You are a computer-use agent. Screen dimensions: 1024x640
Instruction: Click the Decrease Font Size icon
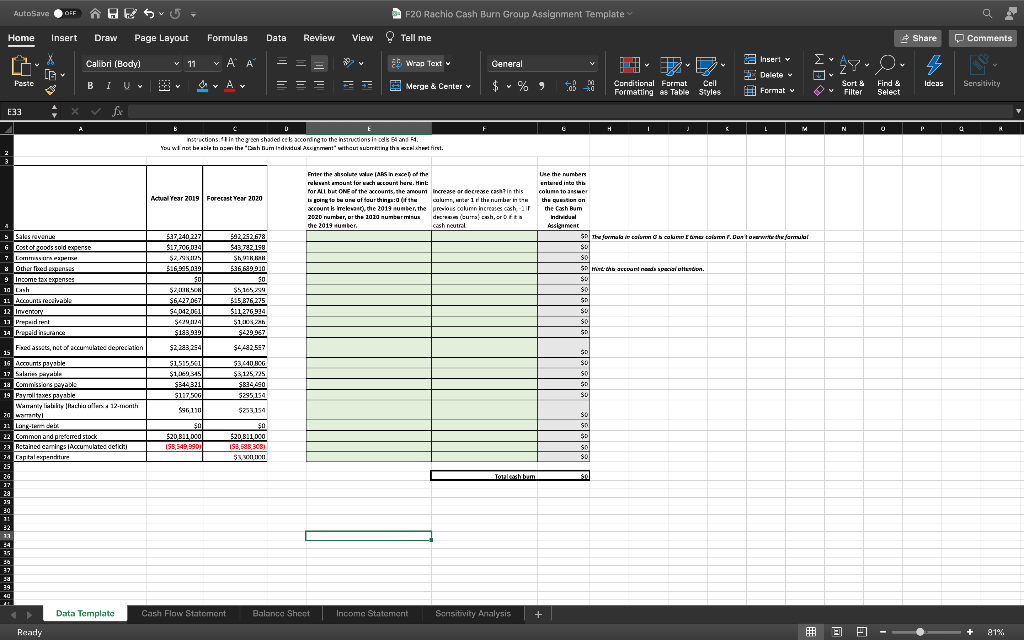250,63
